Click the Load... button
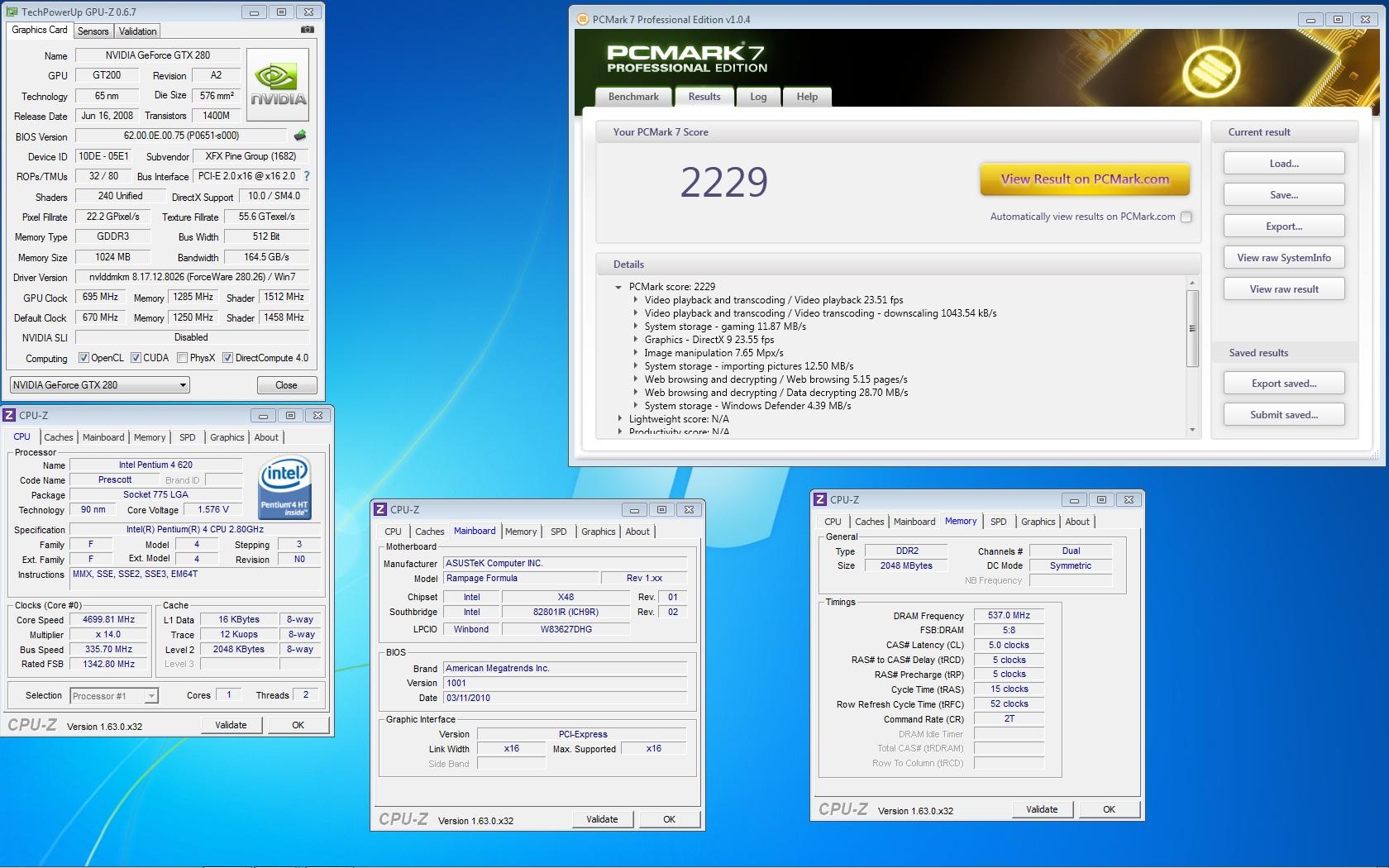1389x868 pixels. pos(1284,164)
